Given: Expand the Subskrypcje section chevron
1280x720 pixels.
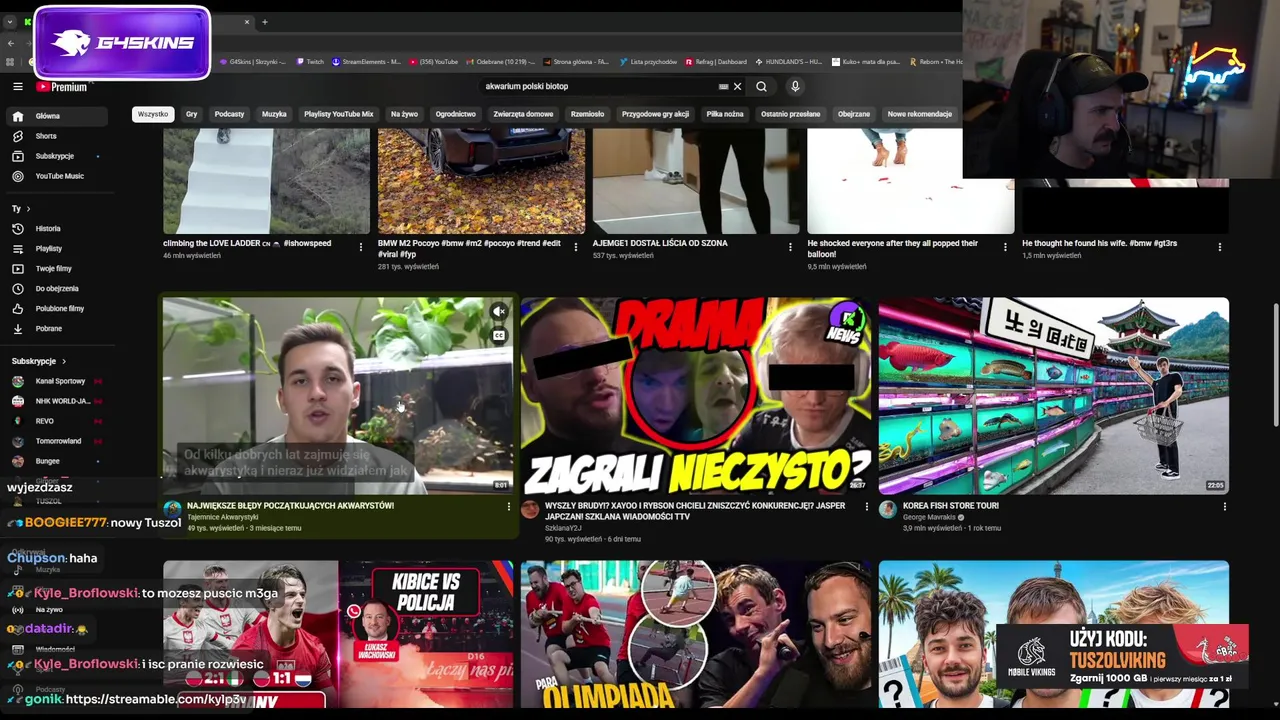Looking at the screenshot, I should pos(64,361).
